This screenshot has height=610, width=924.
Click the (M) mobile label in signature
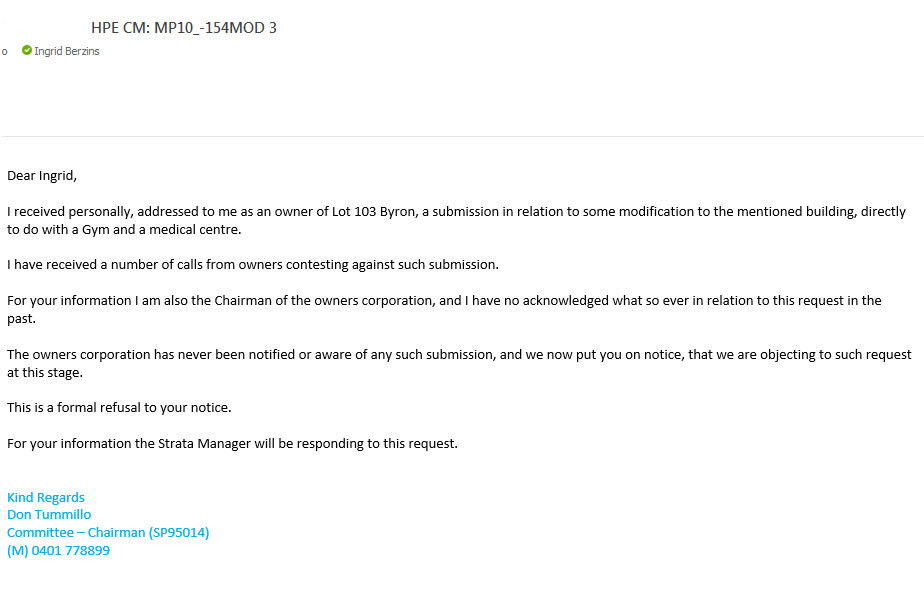(18, 550)
